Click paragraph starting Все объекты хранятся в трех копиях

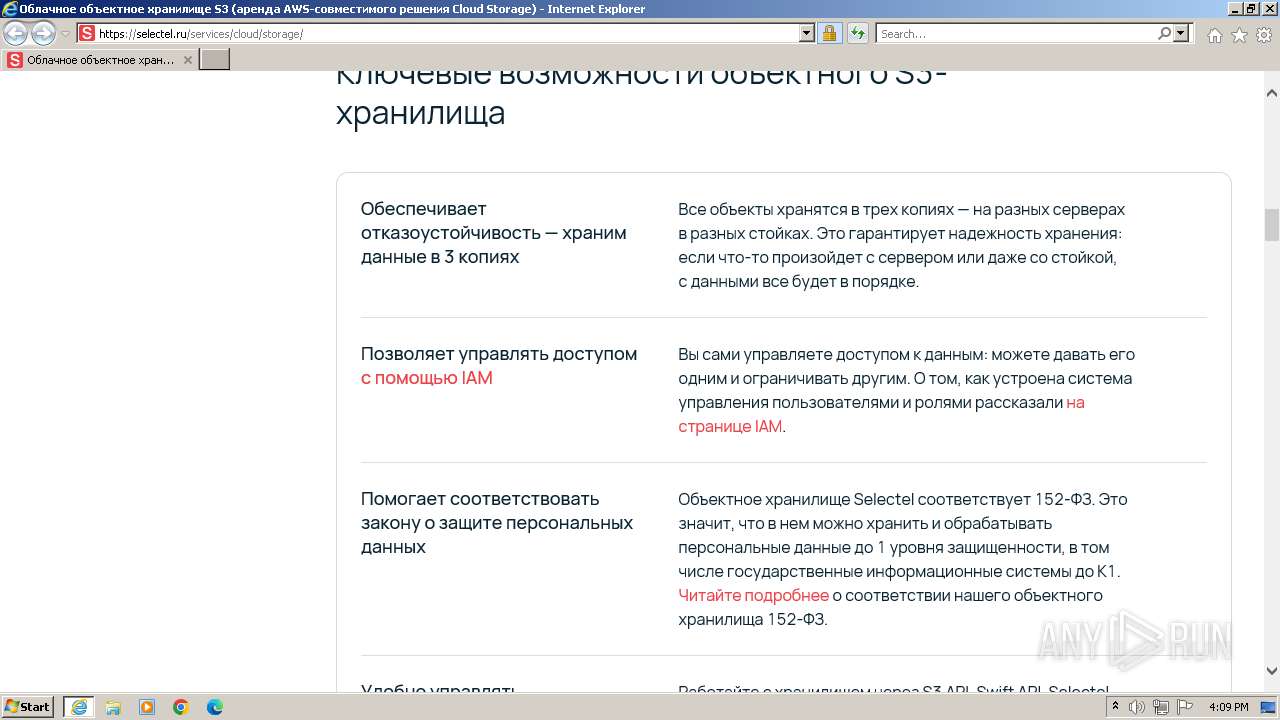(902, 245)
